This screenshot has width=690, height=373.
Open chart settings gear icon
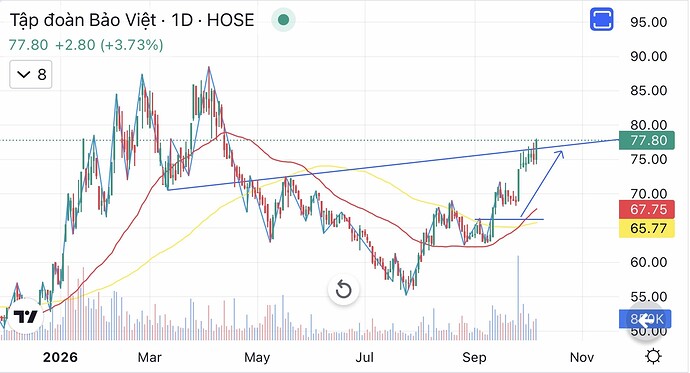[653, 356]
